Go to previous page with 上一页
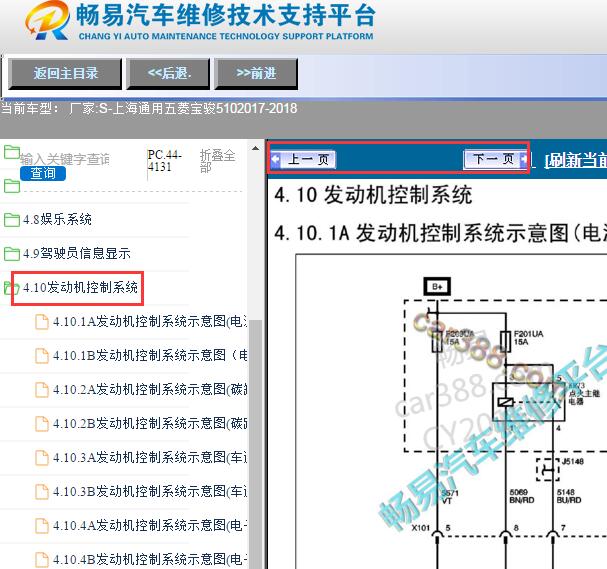The image size is (607, 569). click(x=303, y=159)
